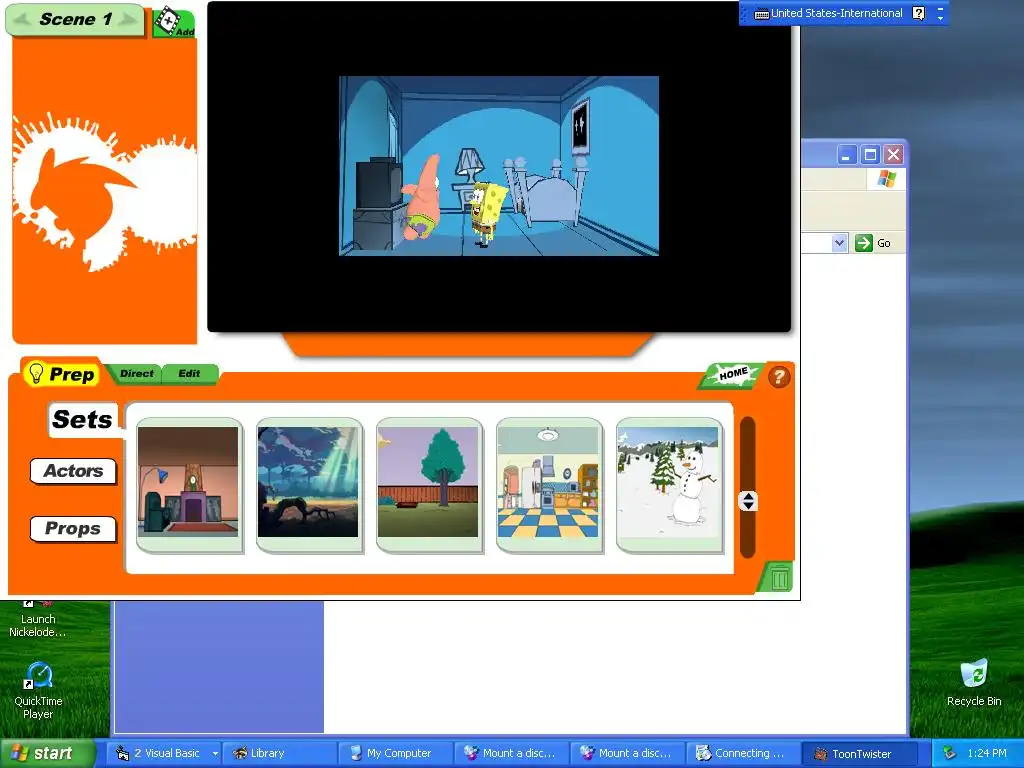Open the Recycle Bin desktop icon
The width and height of the screenshot is (1024, 768).
pos(974,682)
